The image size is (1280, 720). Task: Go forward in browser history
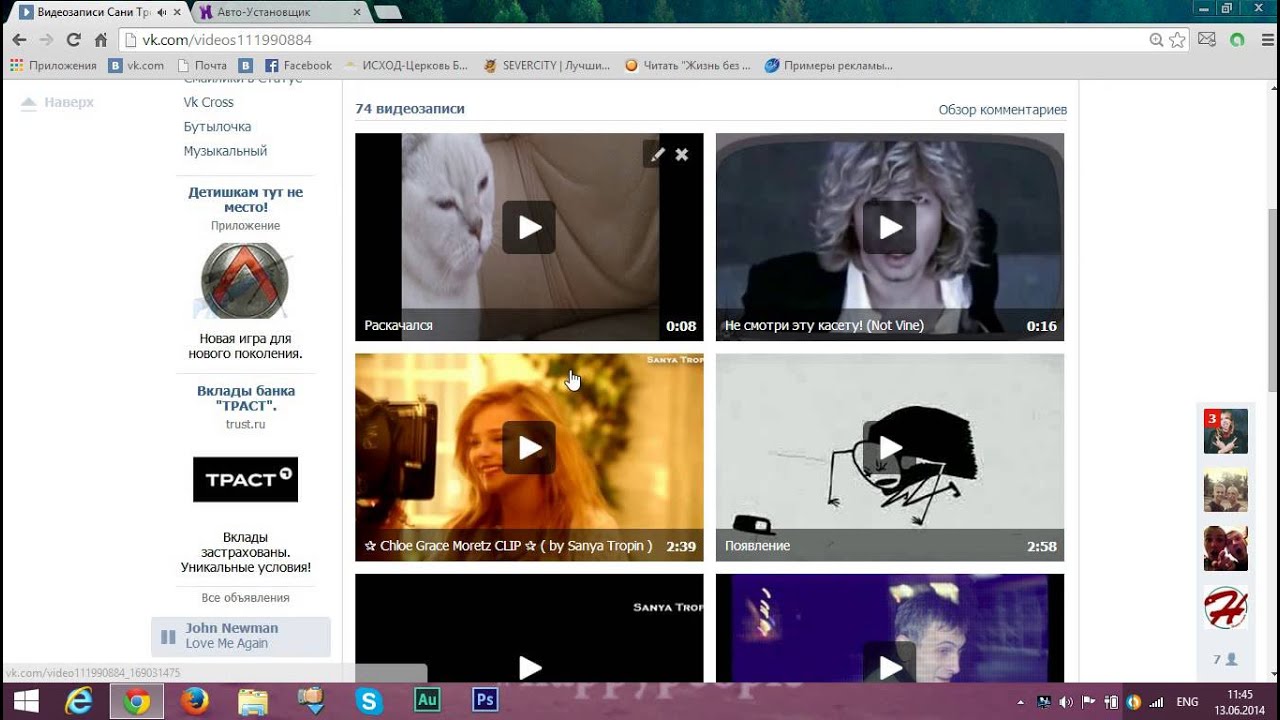point(46,40)
